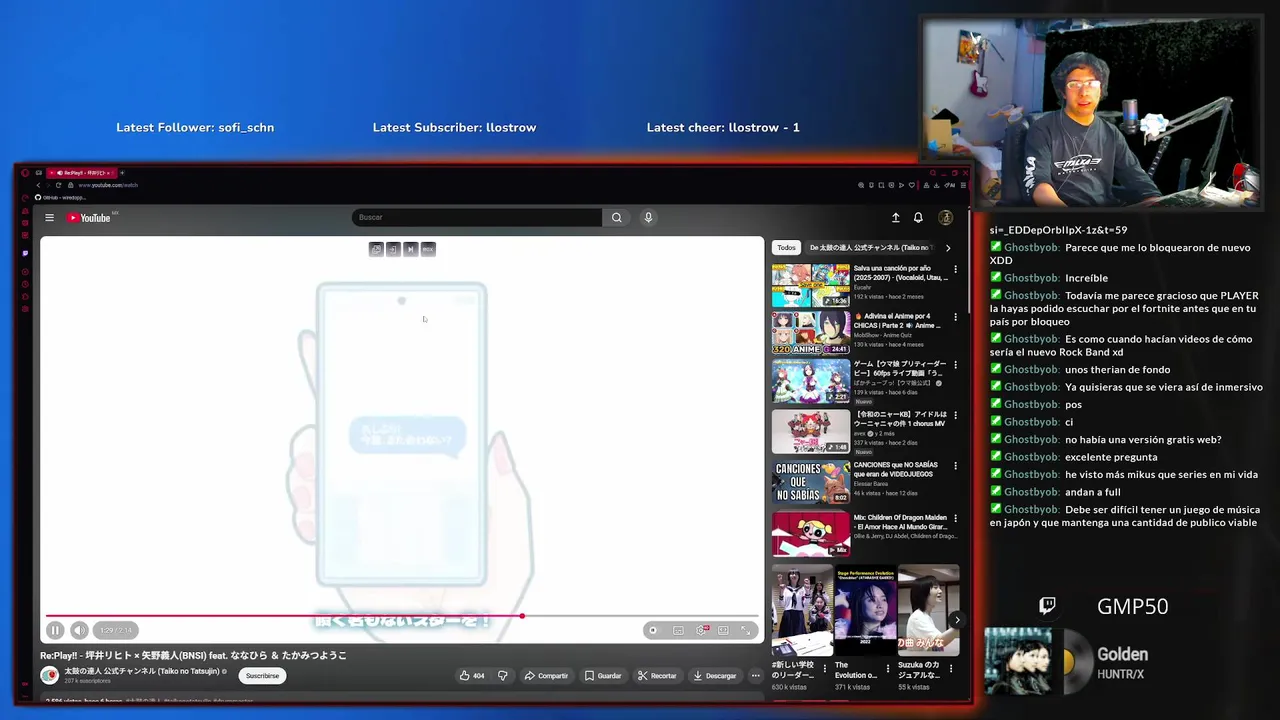
Task: Open the upload/create video icon
Action: point(895,217)
